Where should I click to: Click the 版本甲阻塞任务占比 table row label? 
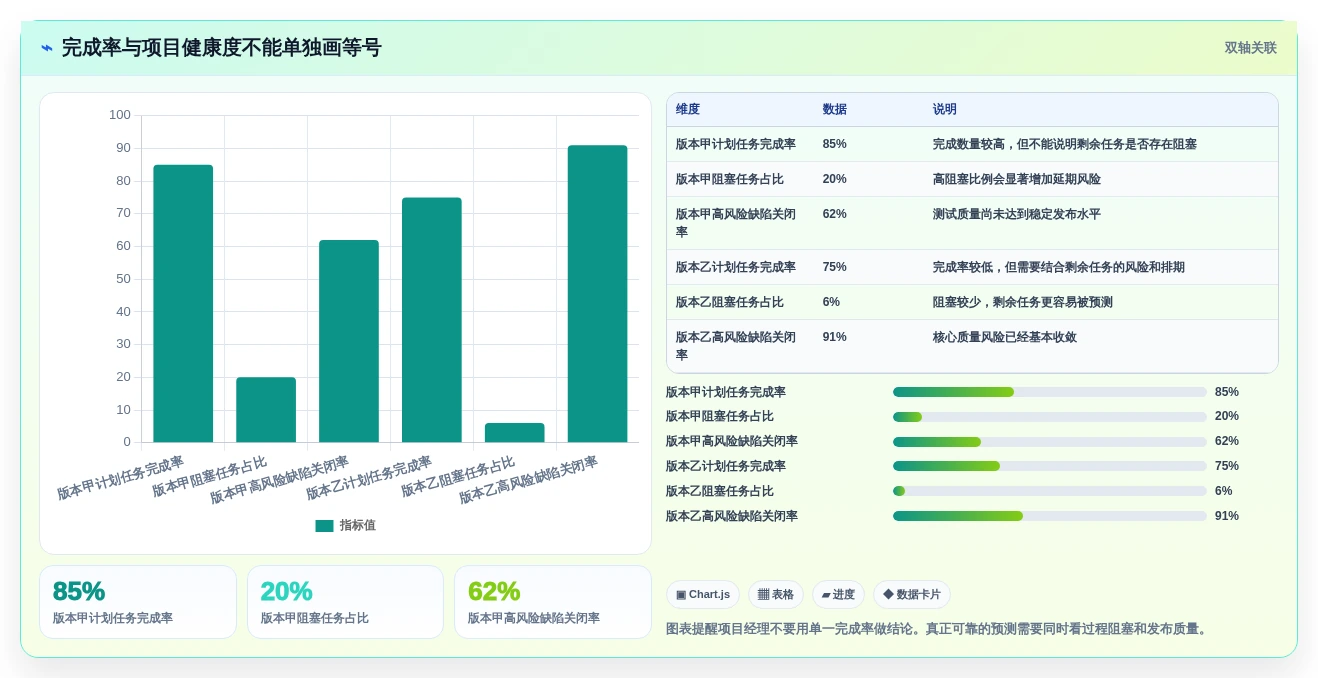[x=730, y=179]
